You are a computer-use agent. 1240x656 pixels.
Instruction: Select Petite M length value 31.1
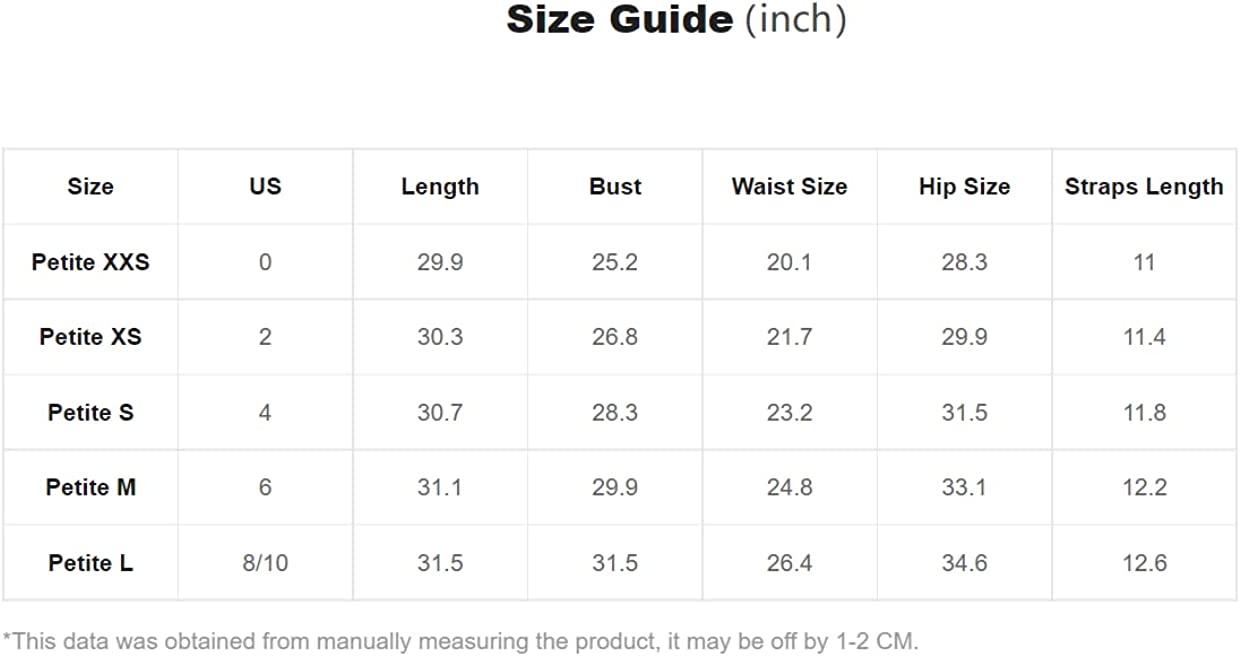point(440,487)
